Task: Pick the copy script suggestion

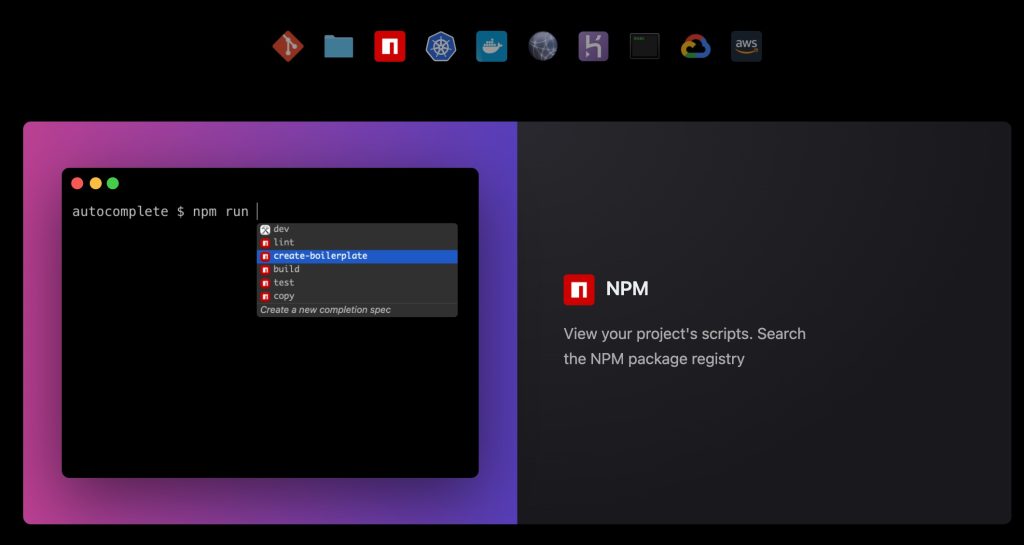Action: 357,296
